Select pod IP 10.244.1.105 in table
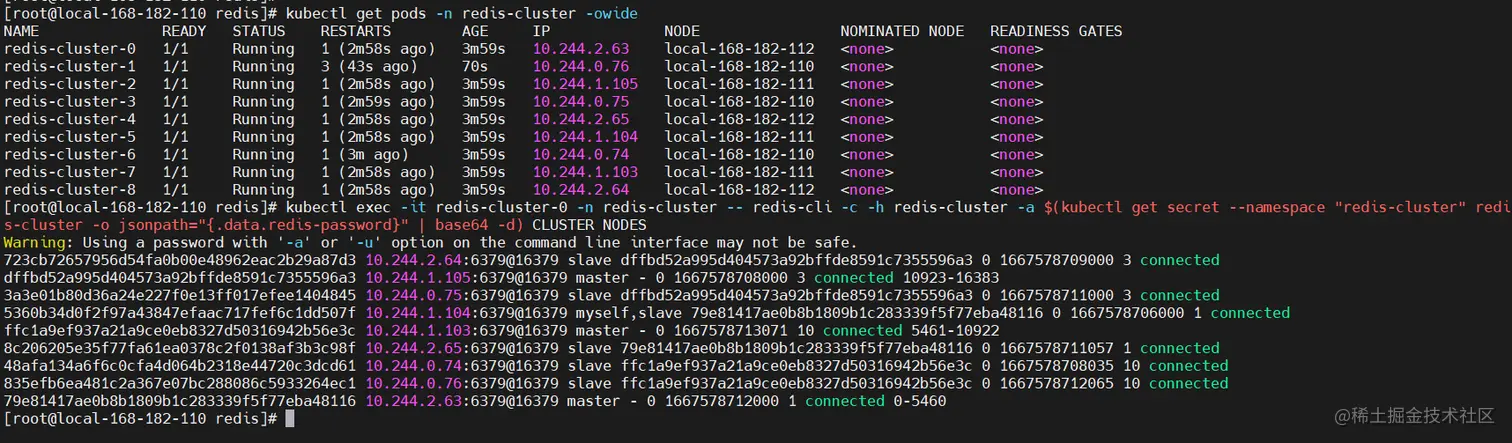The image size is (1512, 443). tap(585, 84)
